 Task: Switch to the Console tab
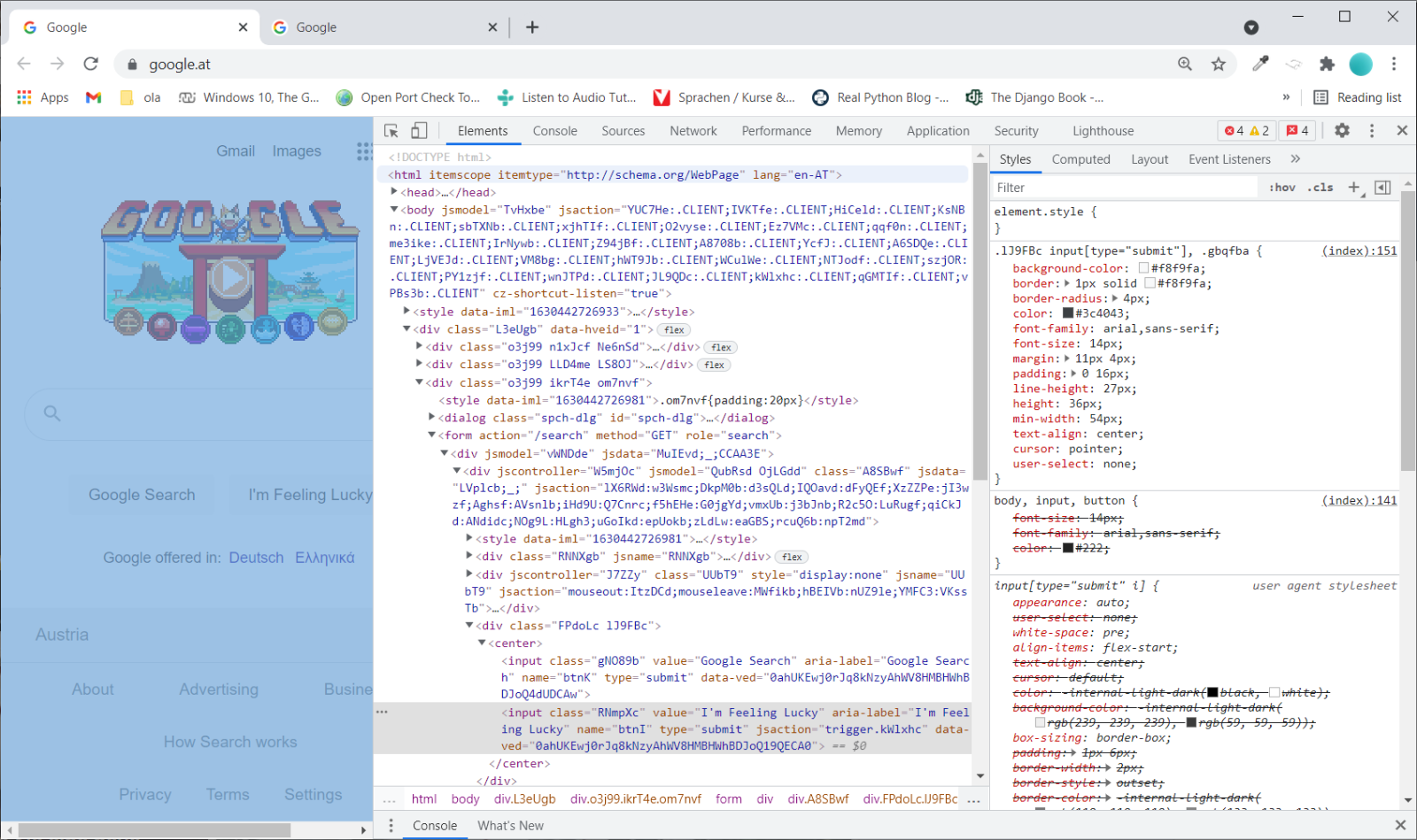pyautogui.click(x=554, y=131)
